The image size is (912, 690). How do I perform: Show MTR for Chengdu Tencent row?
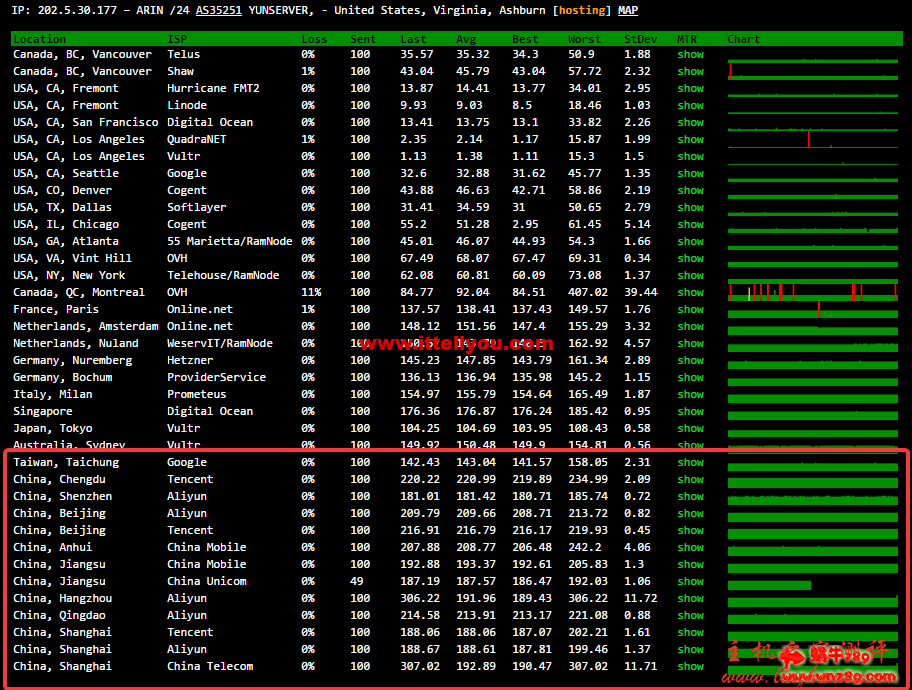pos(690,479)
